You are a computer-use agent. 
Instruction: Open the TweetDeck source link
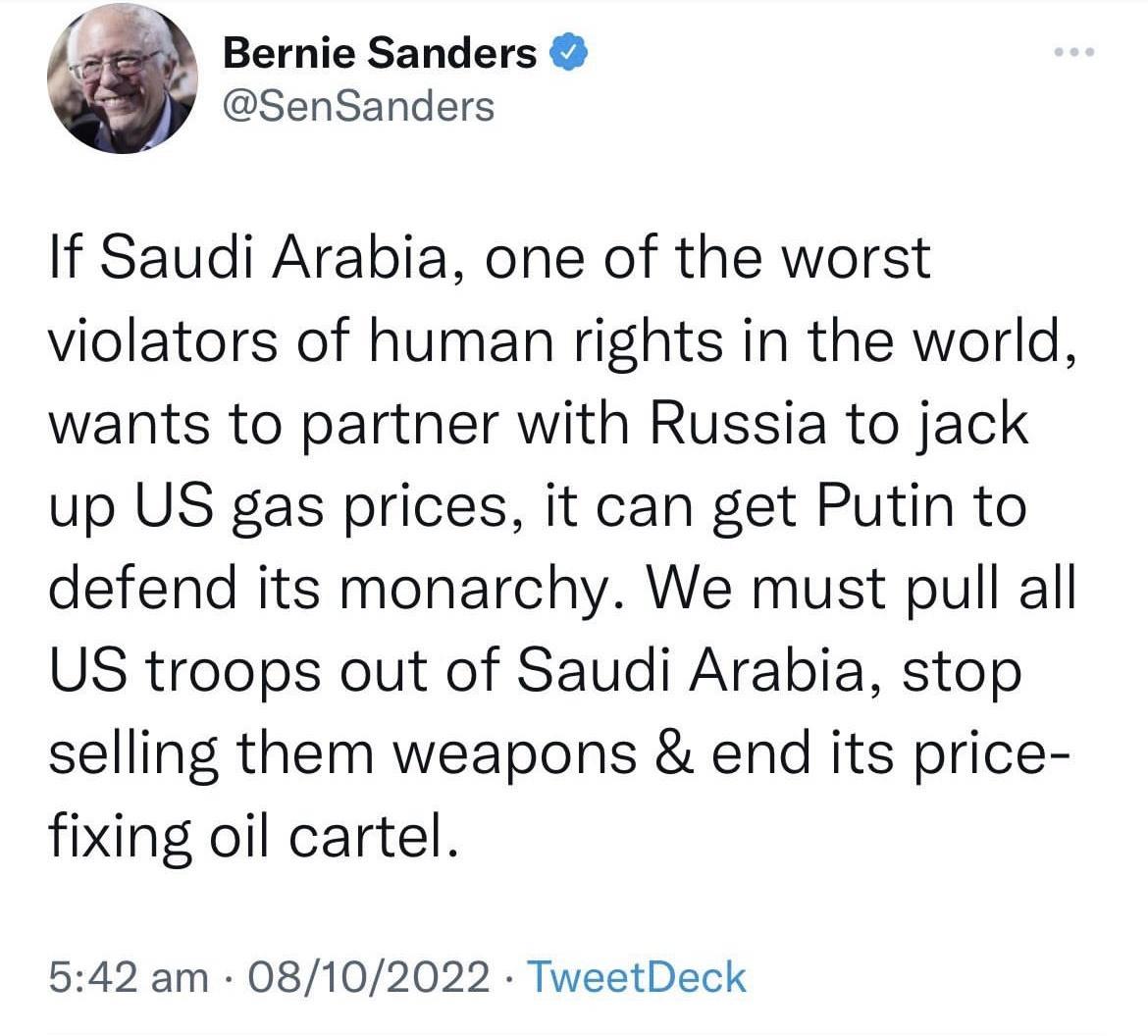tap(634, 976)
